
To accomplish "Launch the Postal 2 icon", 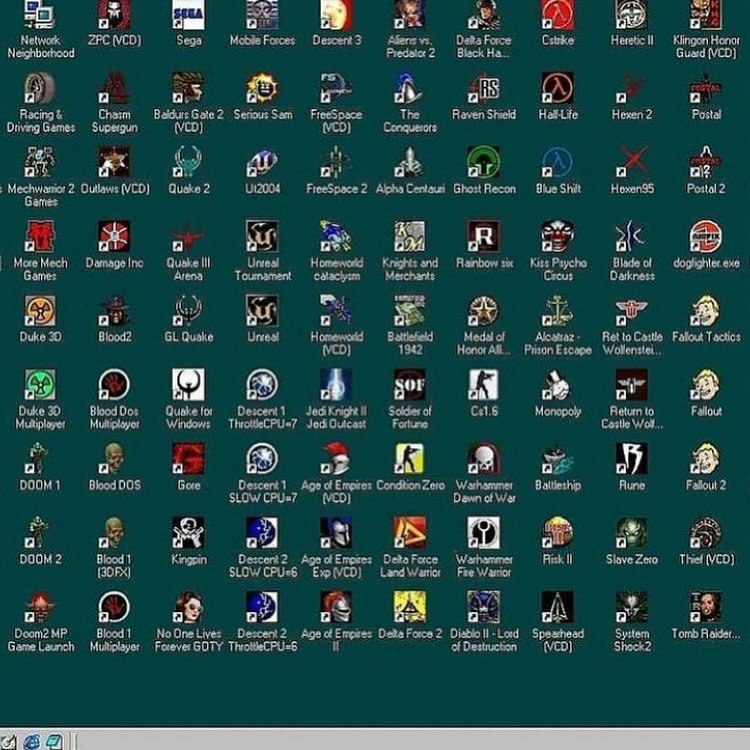I will point(706,163).
